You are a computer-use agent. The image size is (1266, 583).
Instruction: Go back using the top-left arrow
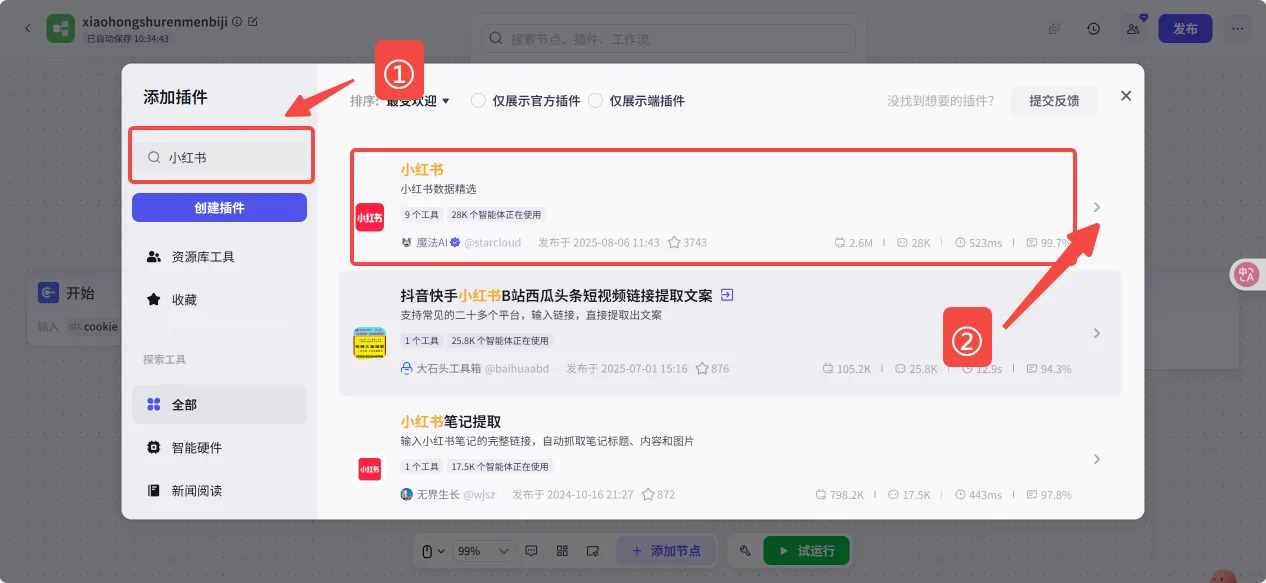pos(28,28)
